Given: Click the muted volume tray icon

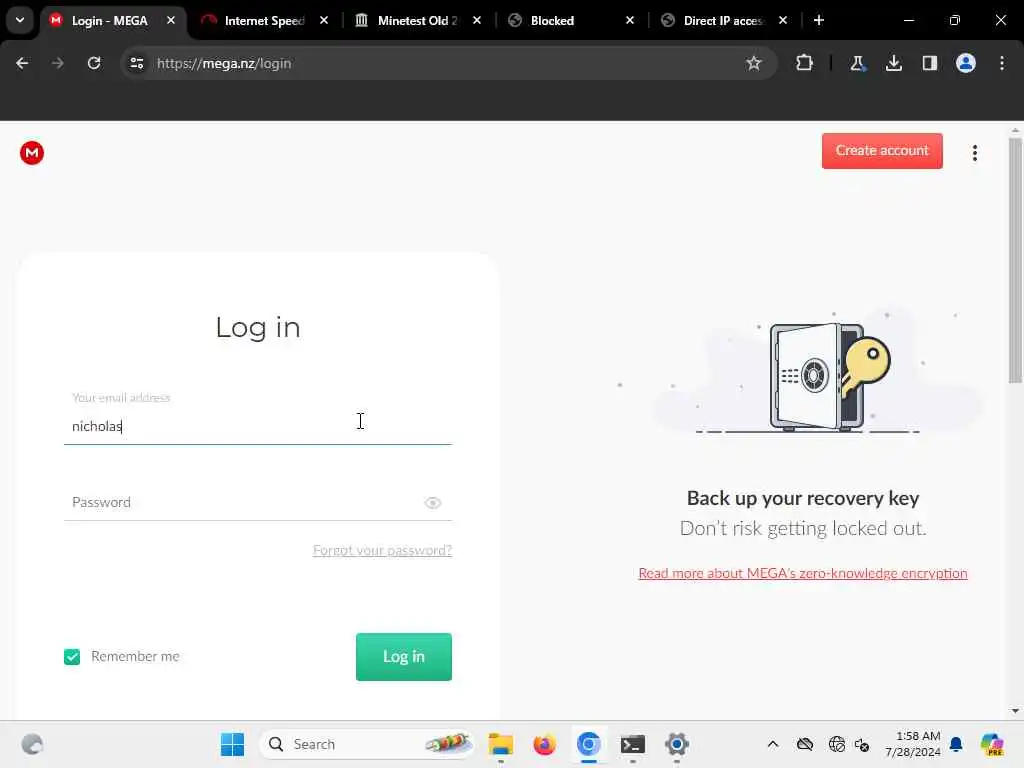Looking at the screenshot, I should (x=862, y=744).
